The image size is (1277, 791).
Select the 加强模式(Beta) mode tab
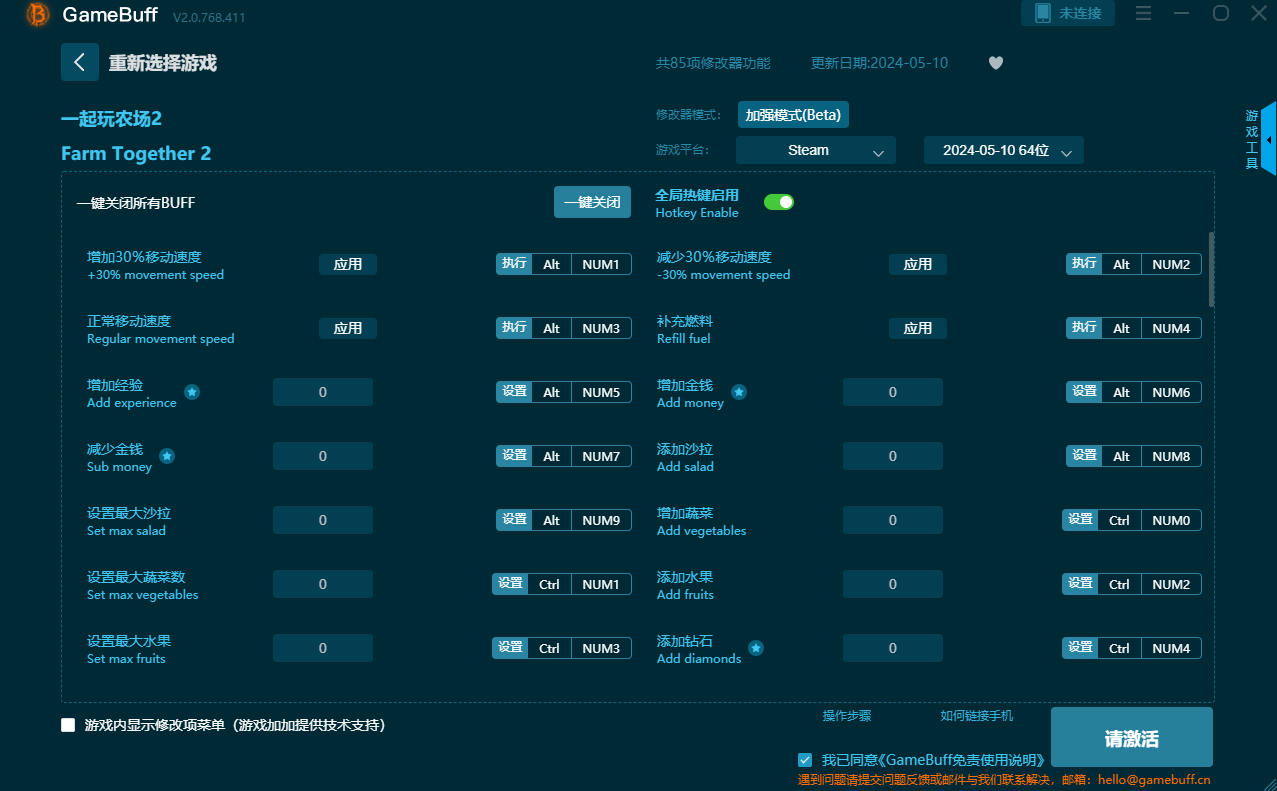pos(793,115)
